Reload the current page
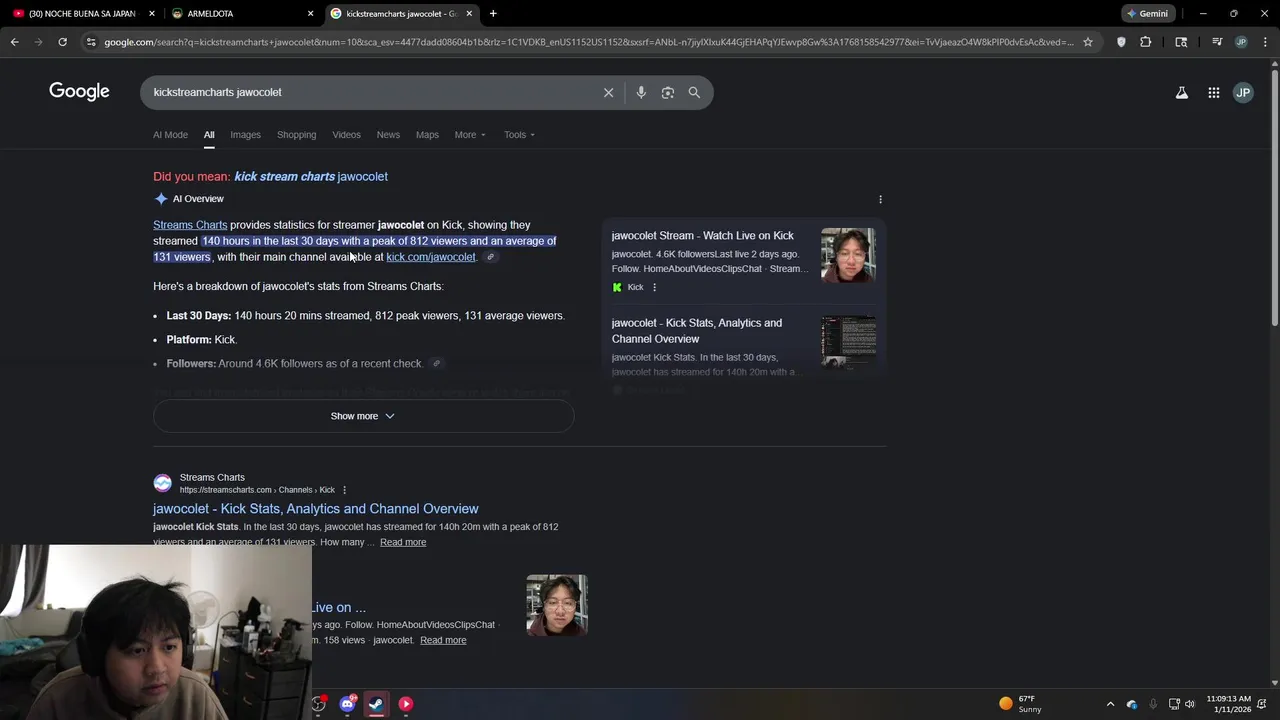 (x=62, y=42)
